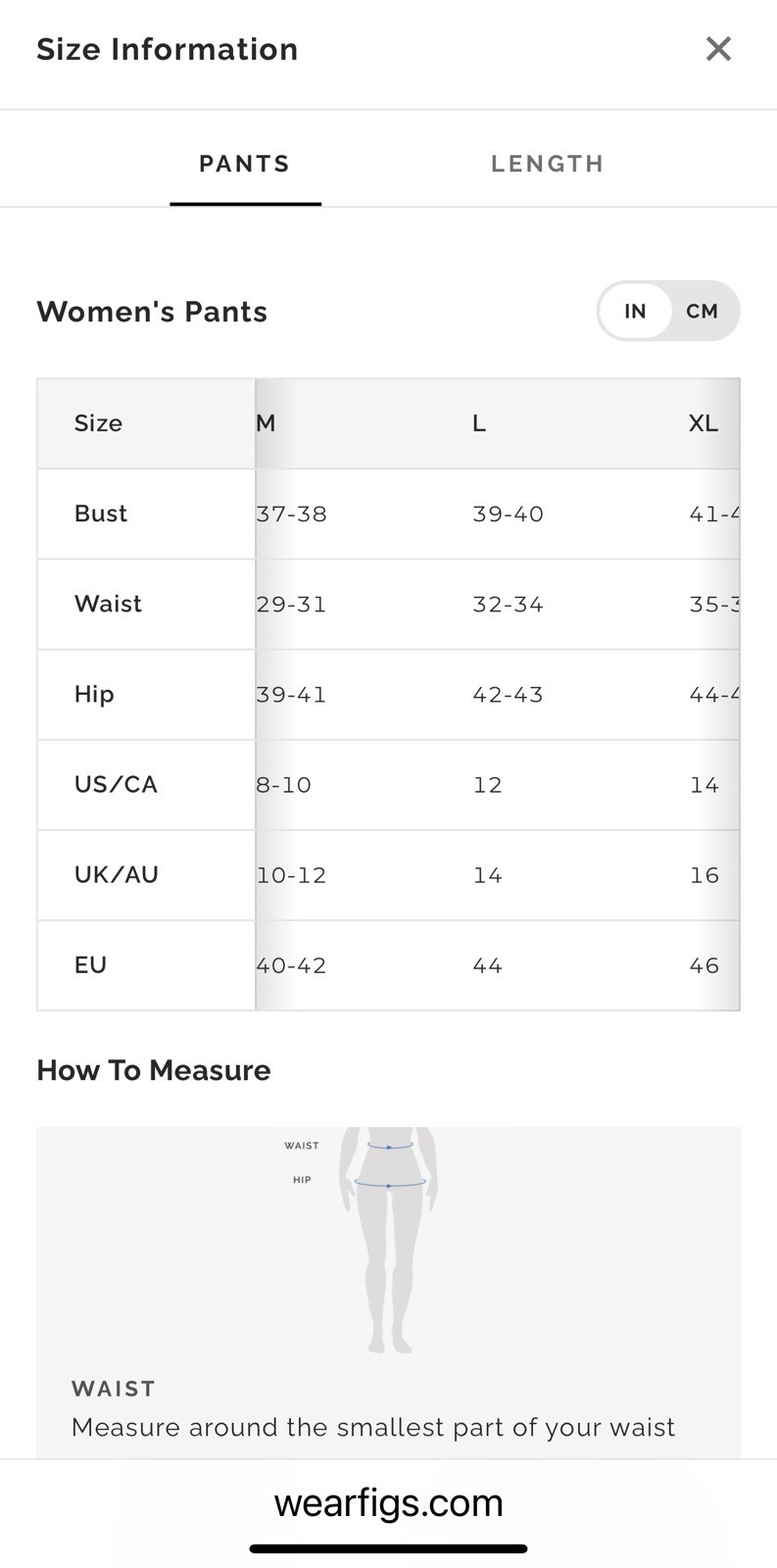Tap the iOS home indicator bar
The height and width of the screenshot is (1568, 777).
click(x=388, y=1548)
